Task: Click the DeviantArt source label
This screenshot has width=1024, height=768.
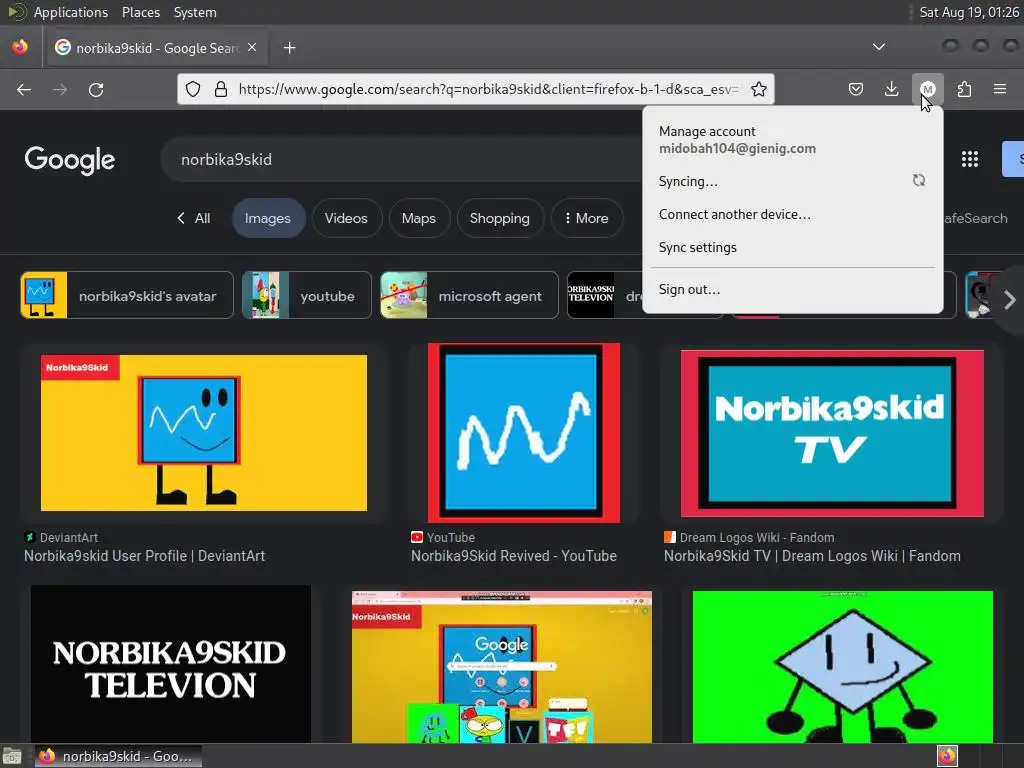Action: pos(69,537)
